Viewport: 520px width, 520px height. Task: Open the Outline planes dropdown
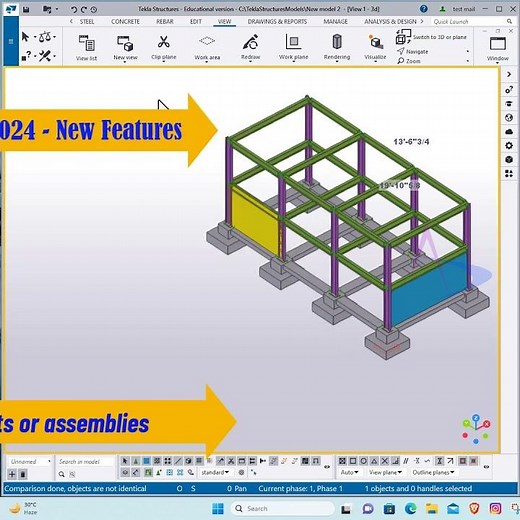click(x=433, y=472)
